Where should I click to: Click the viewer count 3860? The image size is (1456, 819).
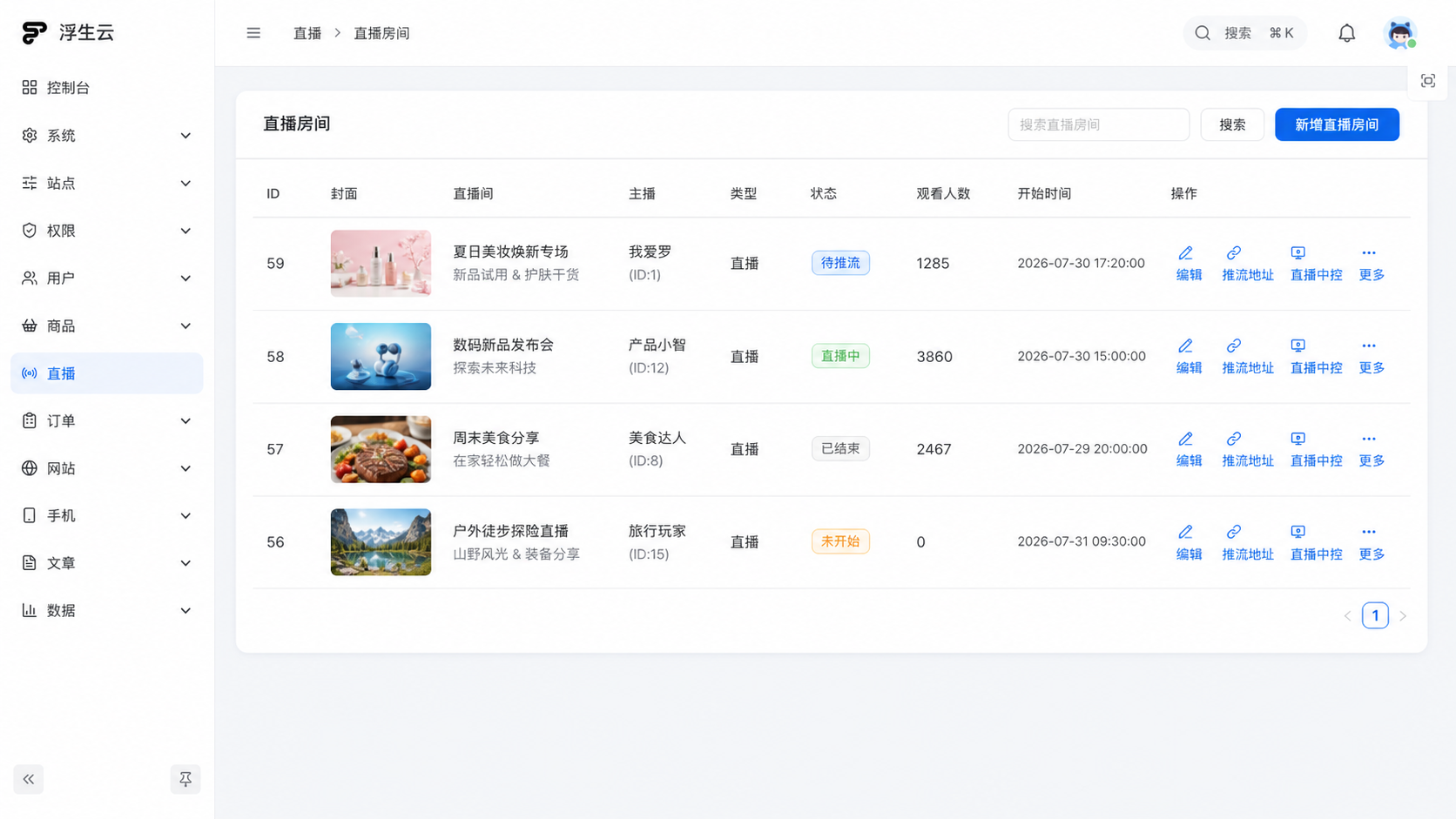point(934,357)
